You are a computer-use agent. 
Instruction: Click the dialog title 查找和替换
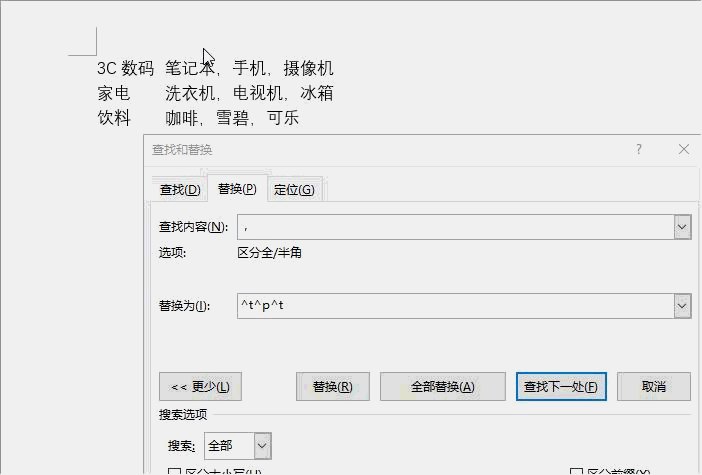[x=182, y=150]
